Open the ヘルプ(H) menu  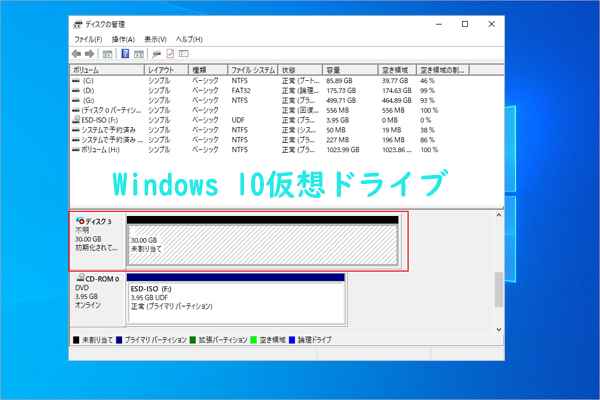[x=189, y=39]
